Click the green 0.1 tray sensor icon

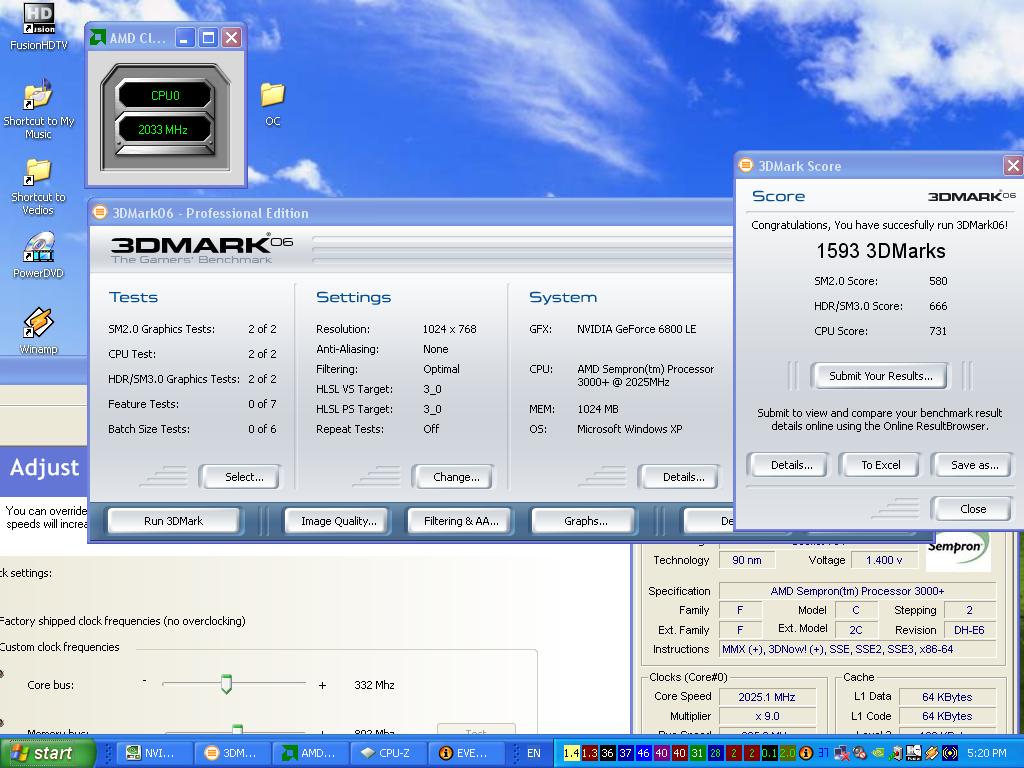(769, 753)
